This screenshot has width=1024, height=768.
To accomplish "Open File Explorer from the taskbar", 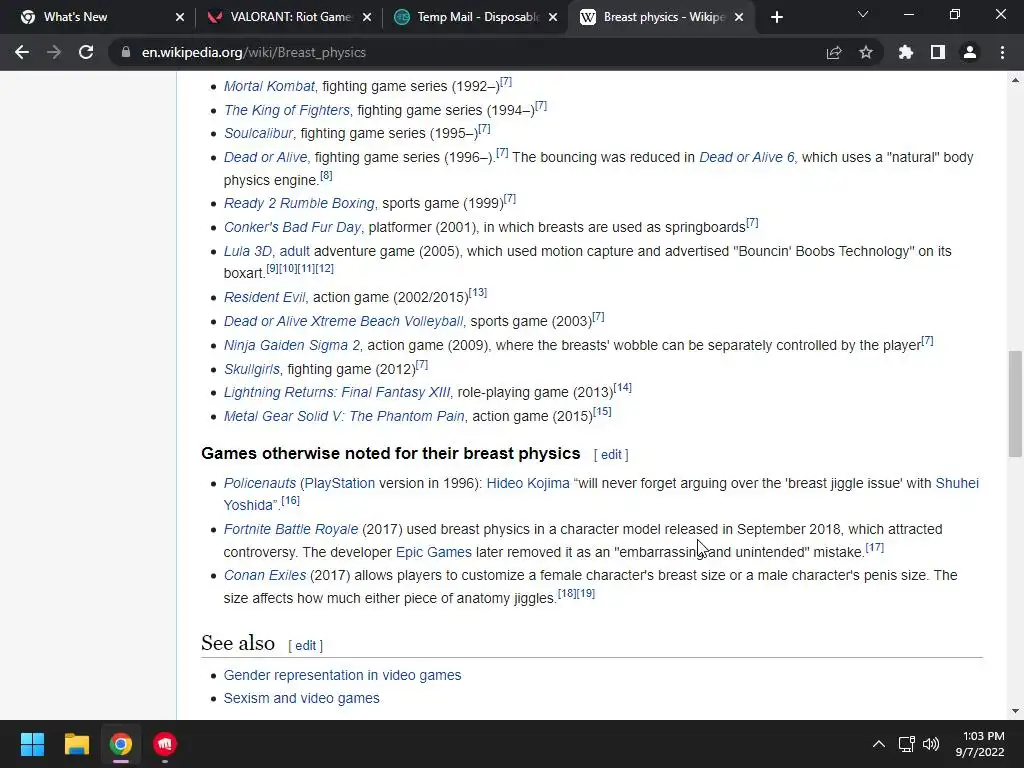I will [76, 744].
